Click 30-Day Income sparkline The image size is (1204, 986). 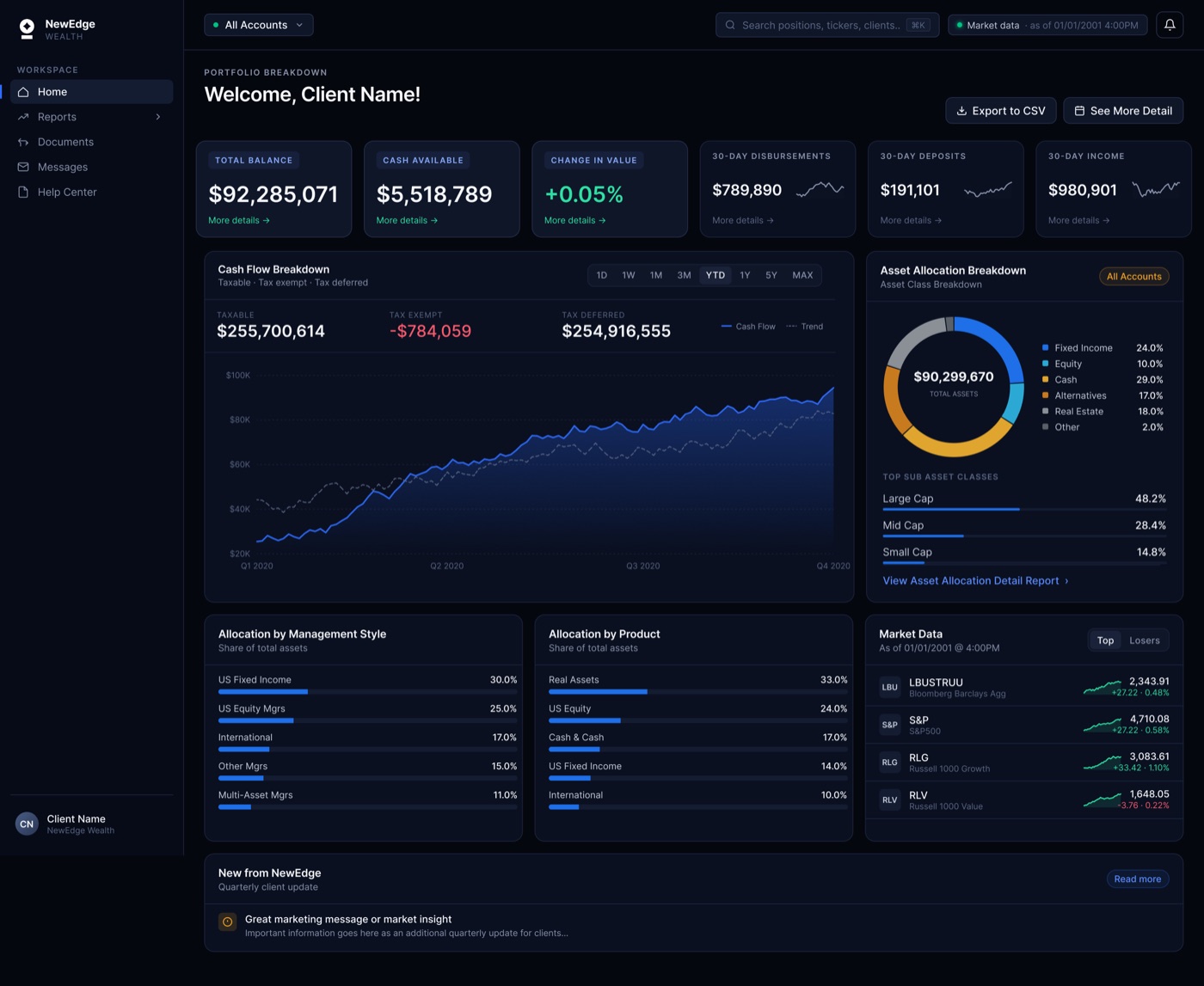tap(1156, 189)
